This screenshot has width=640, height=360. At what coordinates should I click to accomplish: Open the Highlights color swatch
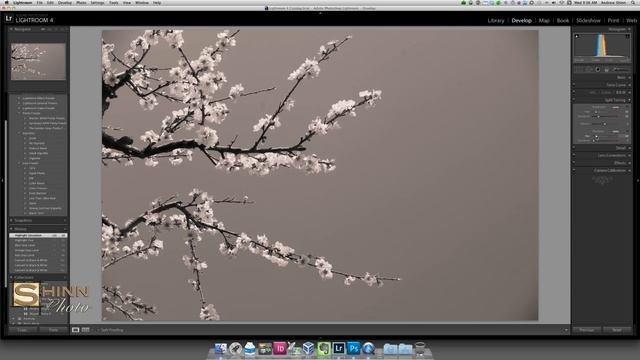(x=616, y=107)
